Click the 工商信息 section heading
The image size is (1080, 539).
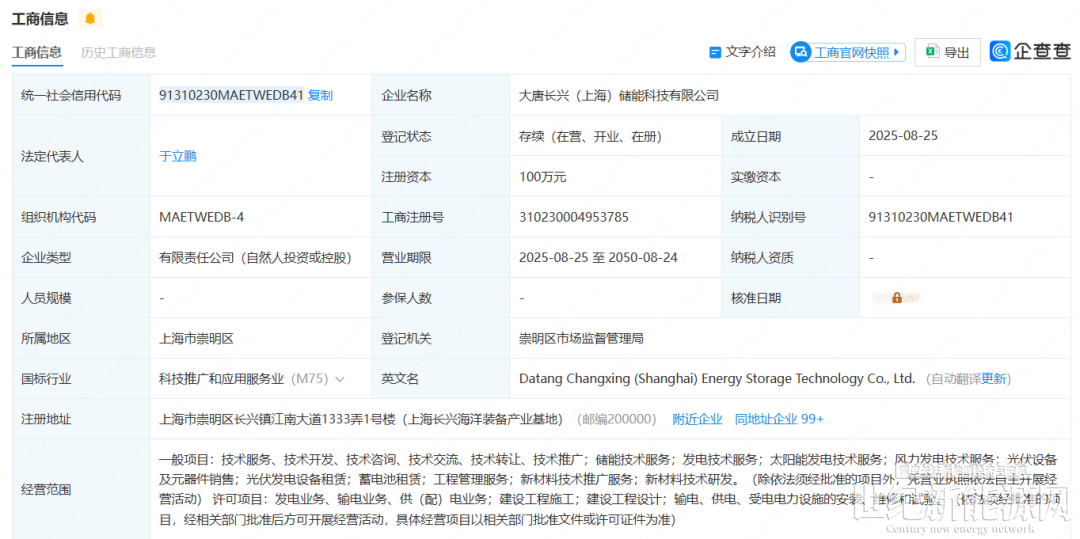[x=40, y=19]
